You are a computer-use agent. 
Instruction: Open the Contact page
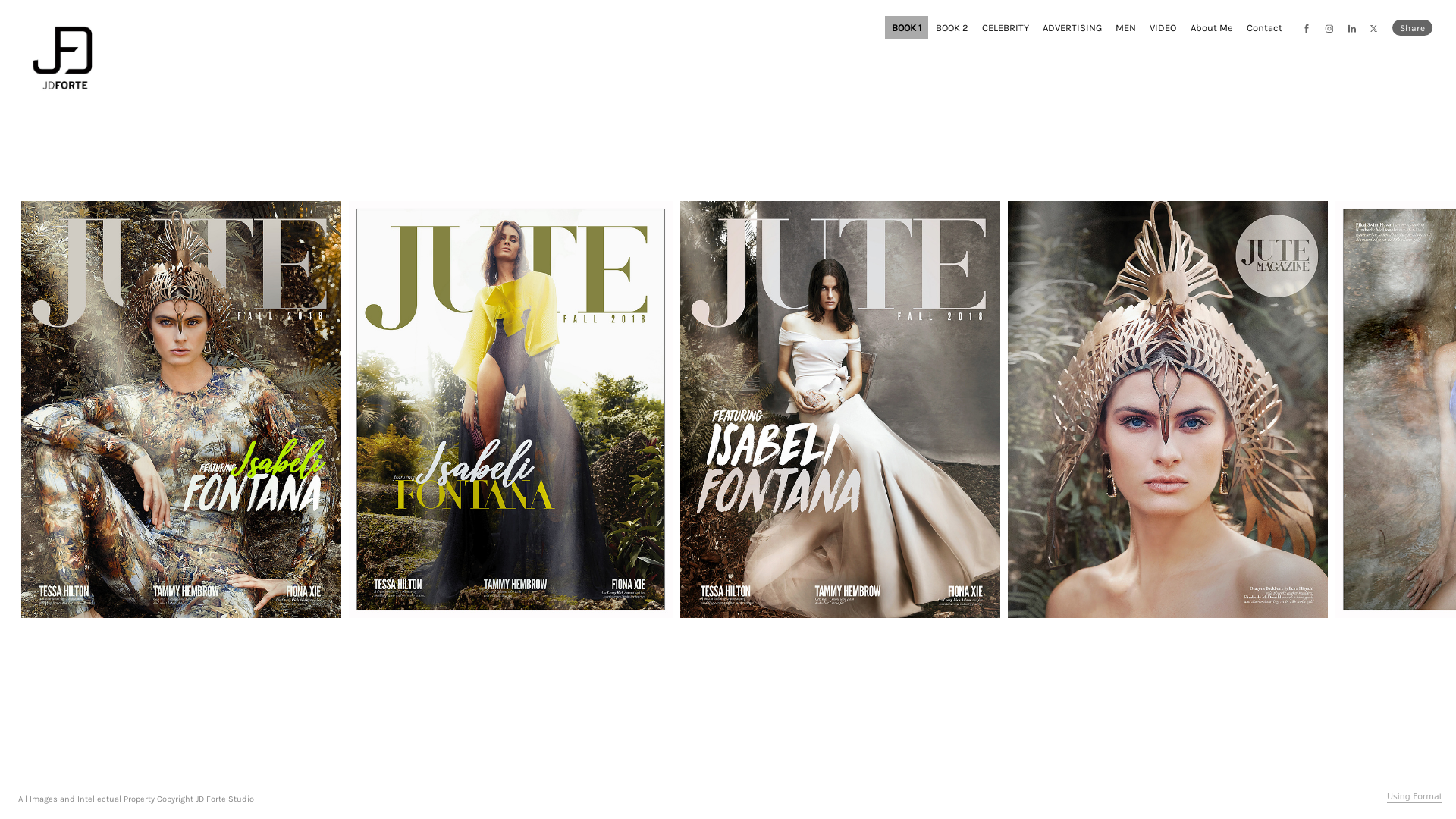tap(1264, 28)
